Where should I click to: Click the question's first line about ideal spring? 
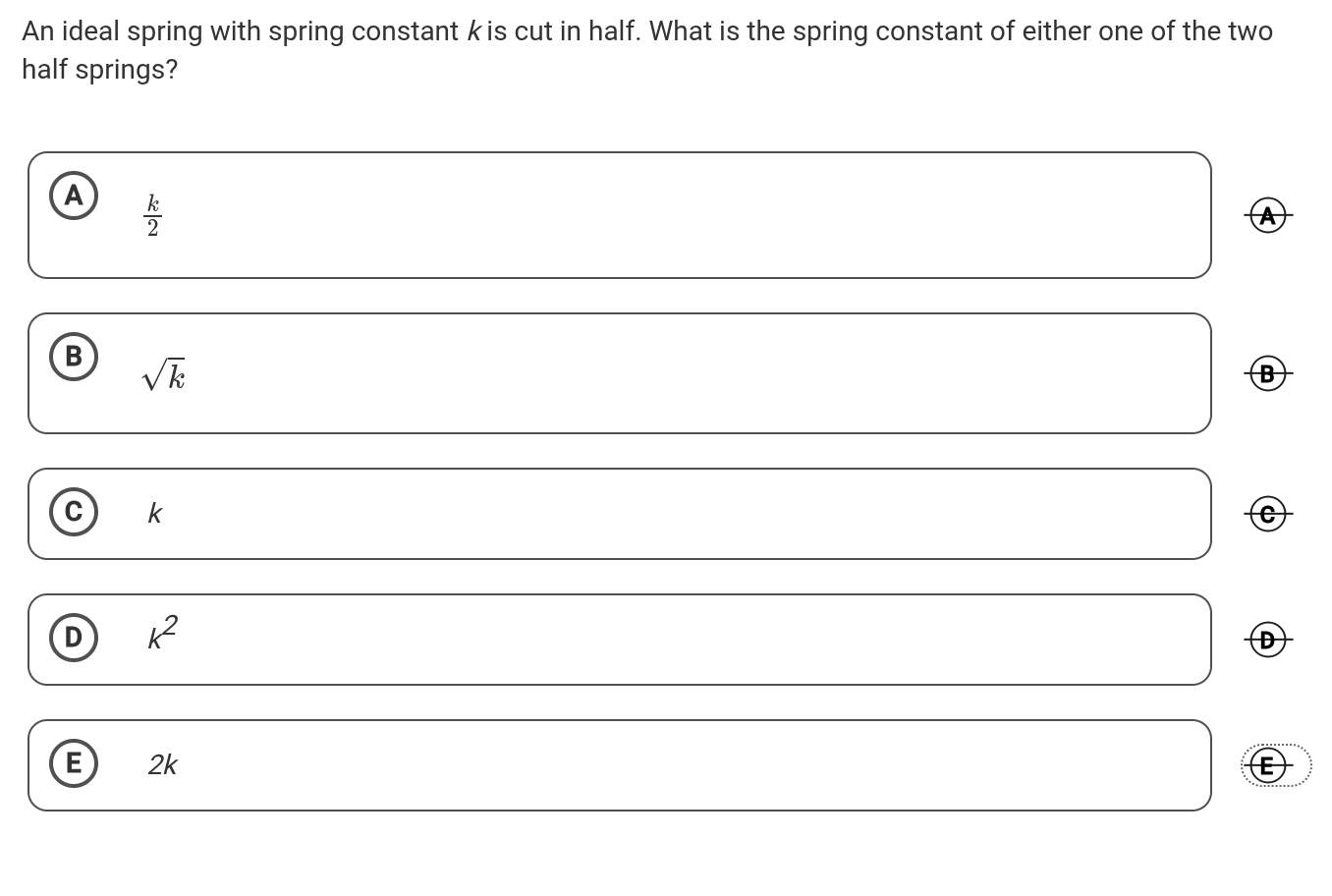pos(646,31)
